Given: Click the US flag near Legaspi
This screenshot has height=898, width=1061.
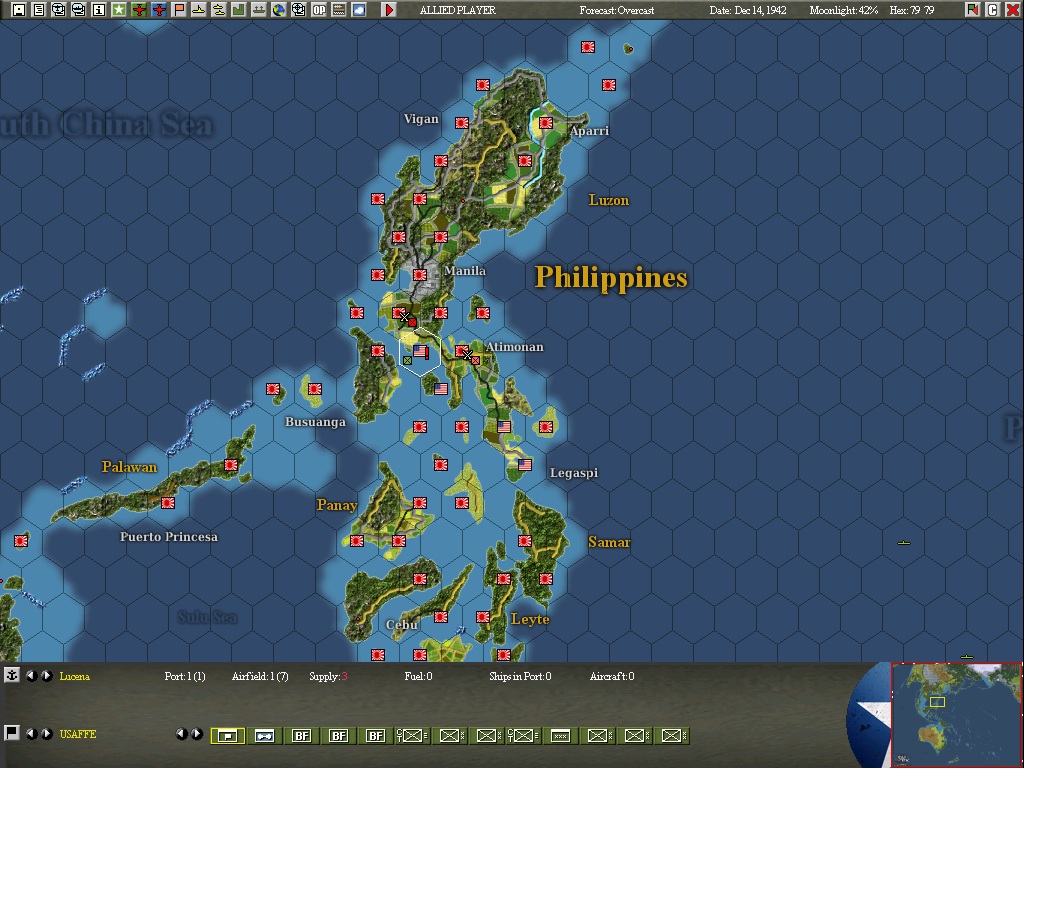Looking at the screenshot, I should pos(525,465).
